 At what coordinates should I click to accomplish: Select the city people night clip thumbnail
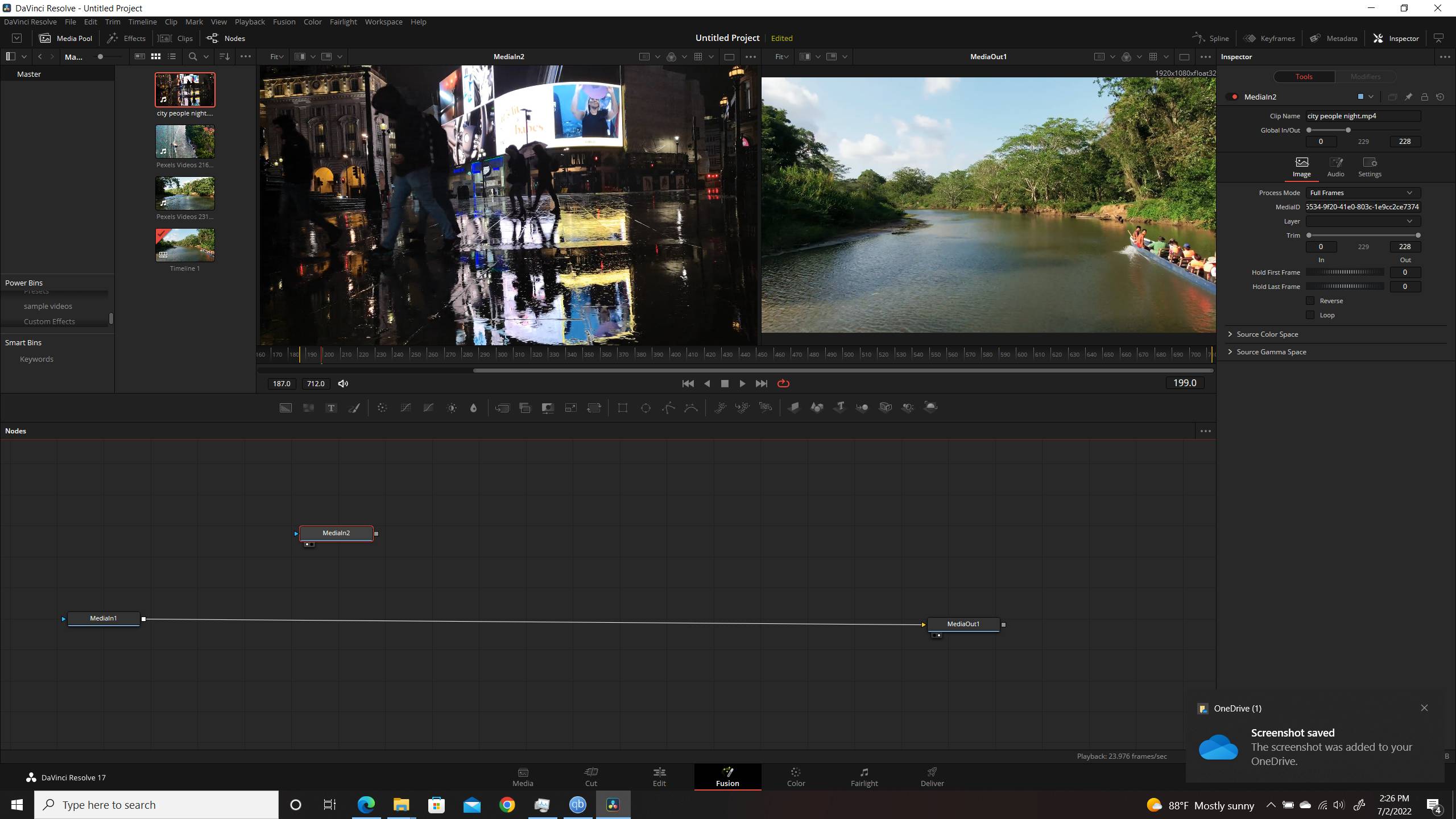[185, 89]
